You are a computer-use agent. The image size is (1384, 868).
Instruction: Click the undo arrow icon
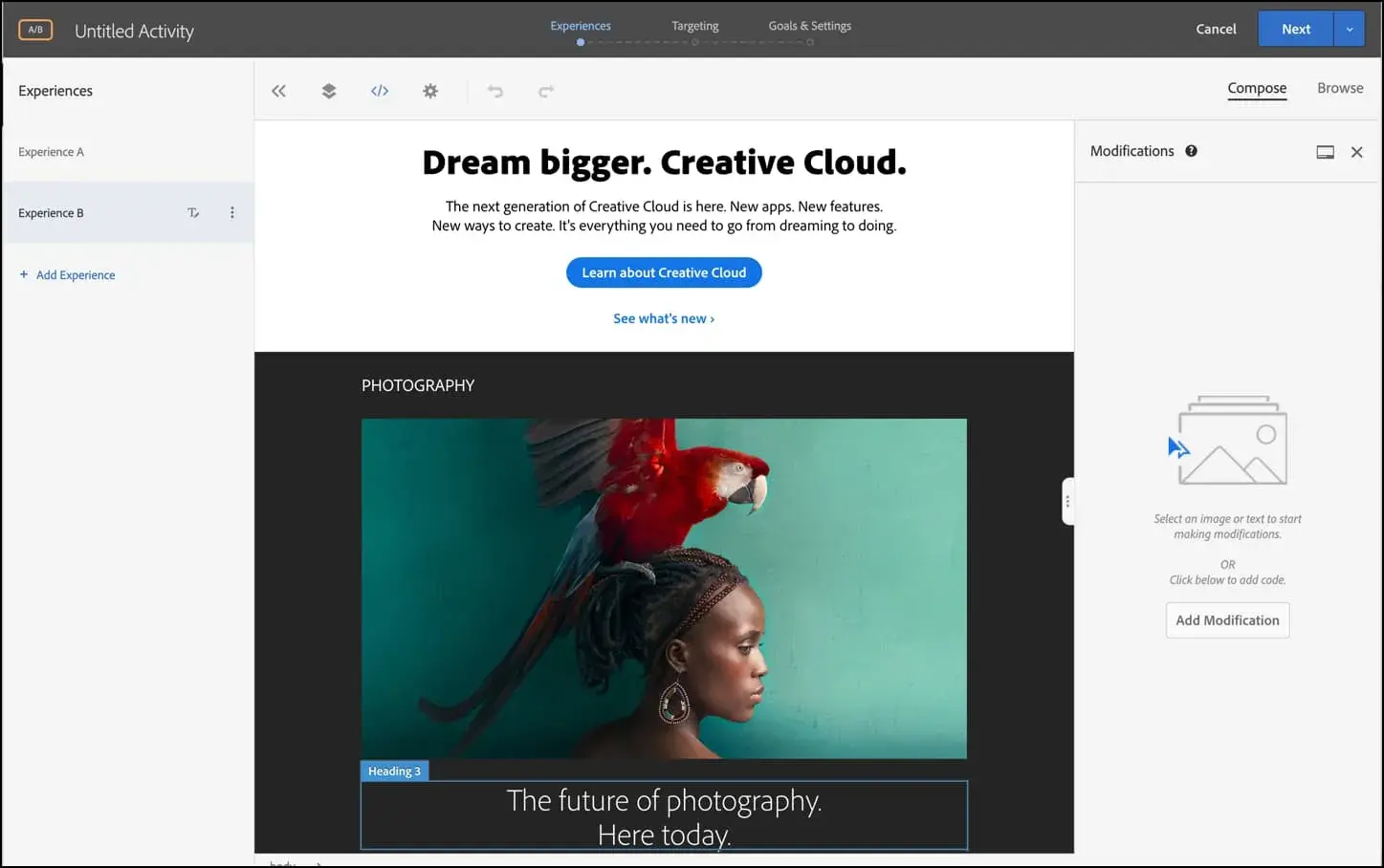495,91
